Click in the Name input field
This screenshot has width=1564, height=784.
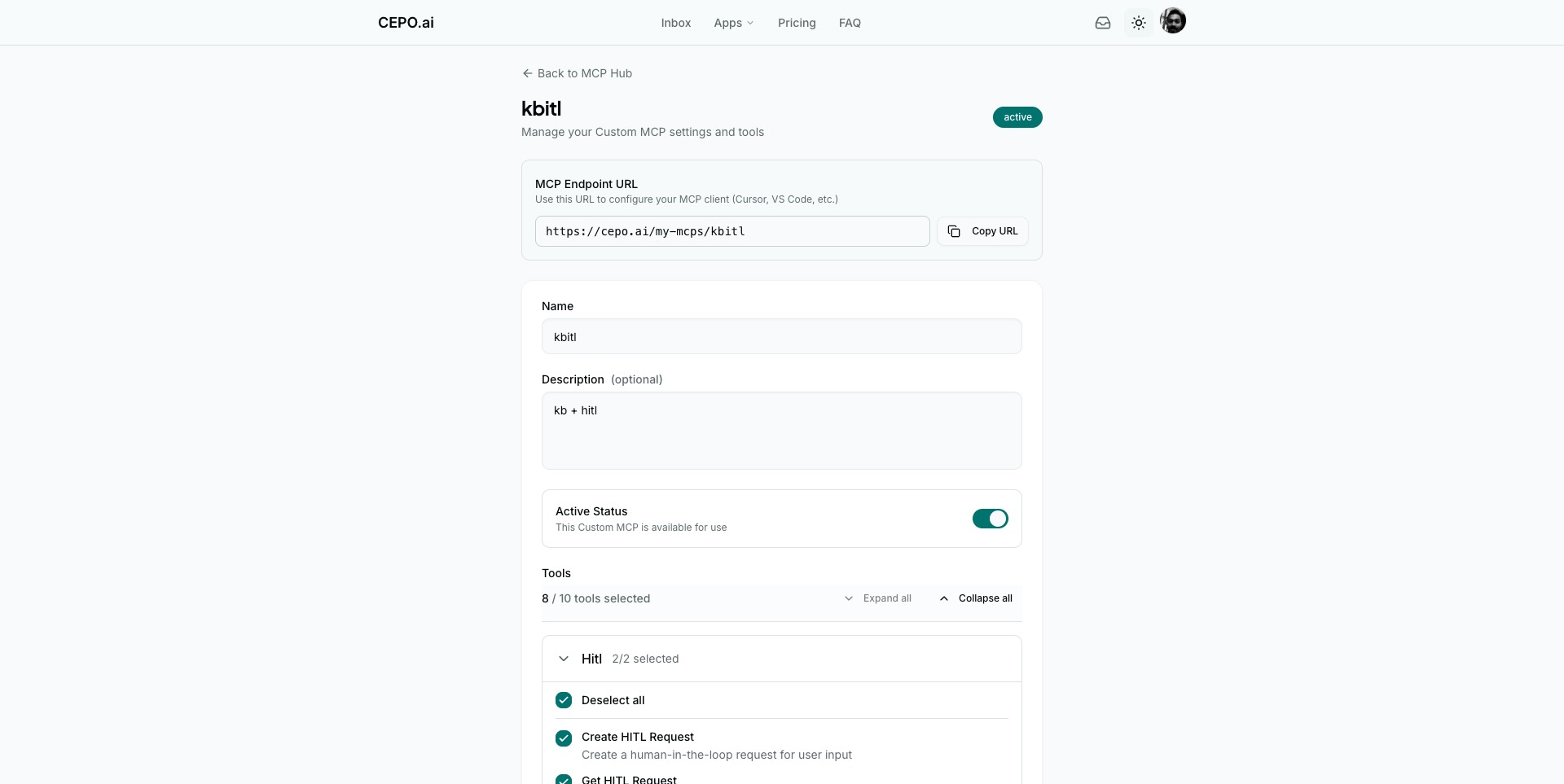[x=781, y=336]
